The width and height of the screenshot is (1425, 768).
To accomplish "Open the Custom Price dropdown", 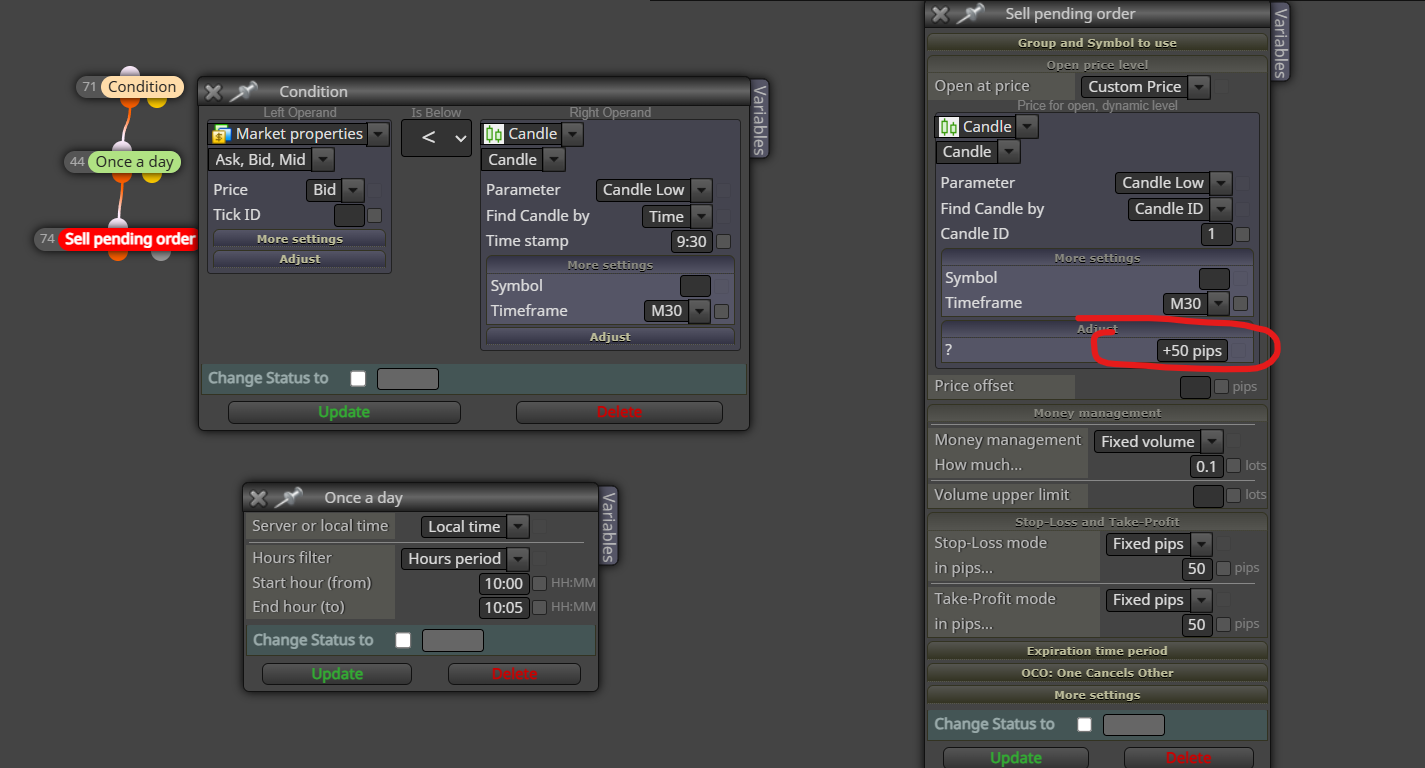I will 1199,87.
